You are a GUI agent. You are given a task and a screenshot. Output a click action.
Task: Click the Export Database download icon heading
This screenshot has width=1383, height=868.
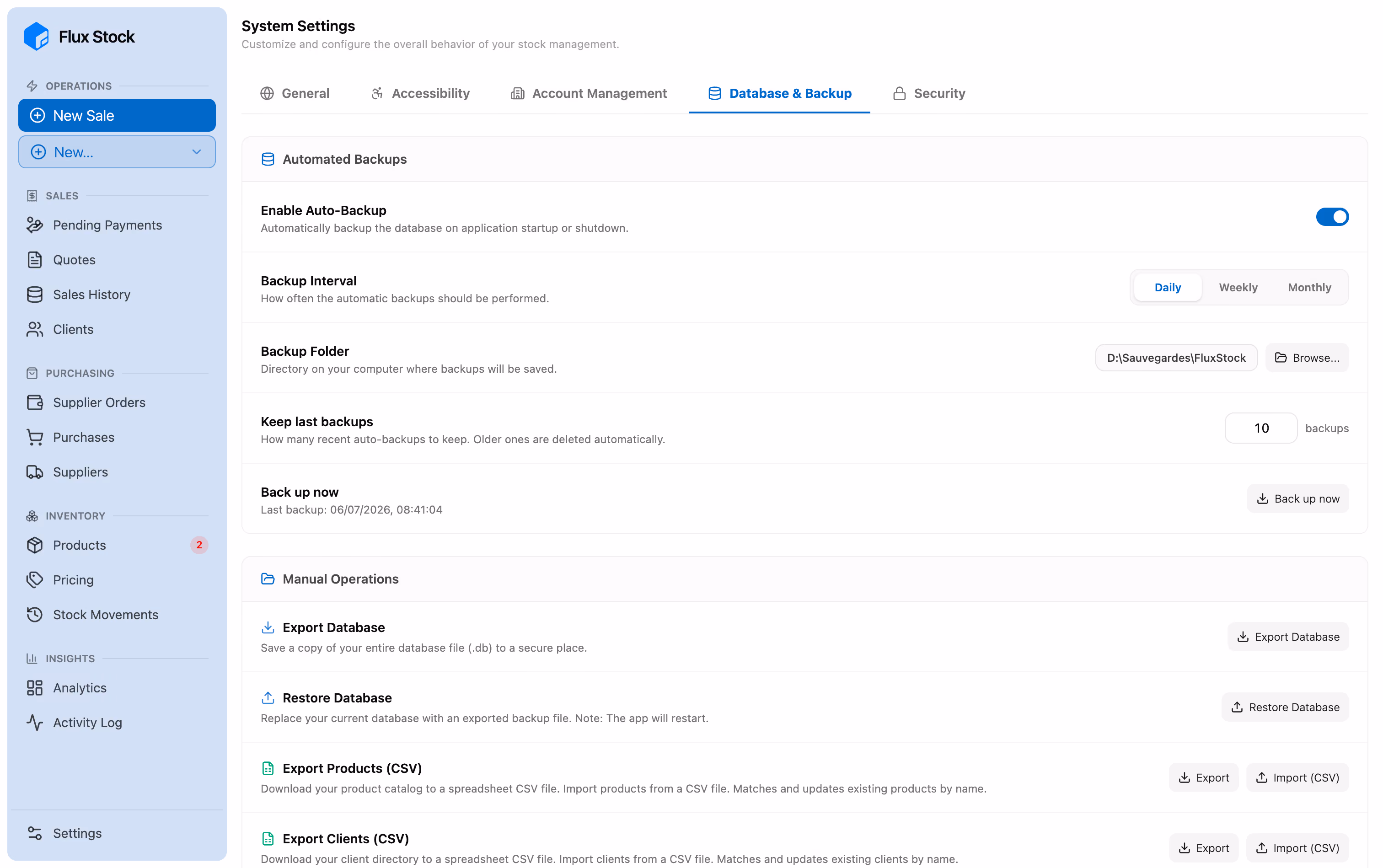coord(268,627)
